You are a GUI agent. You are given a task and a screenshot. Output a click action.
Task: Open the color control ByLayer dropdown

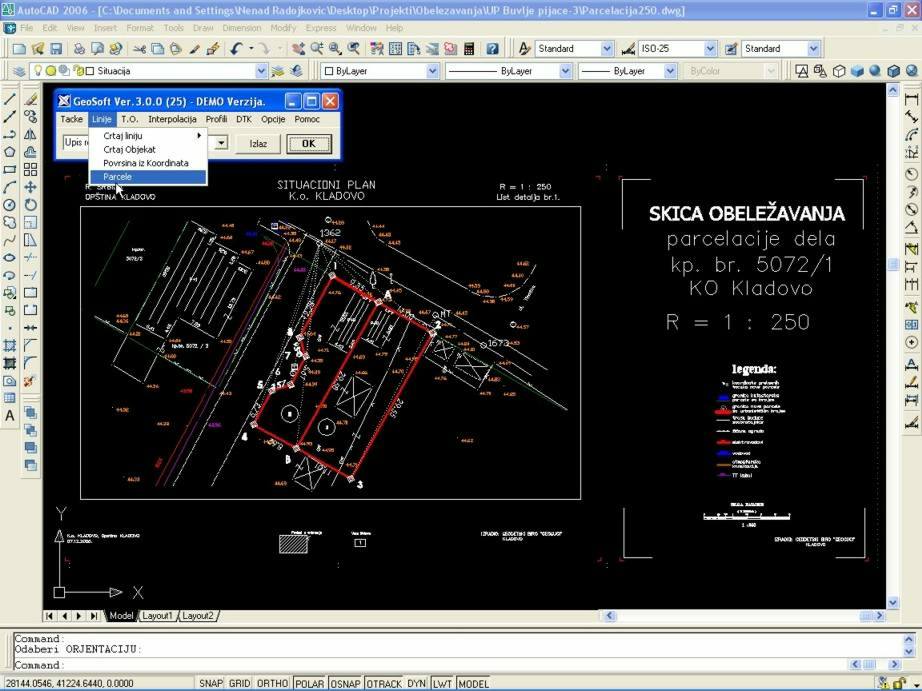click(432, 71)
